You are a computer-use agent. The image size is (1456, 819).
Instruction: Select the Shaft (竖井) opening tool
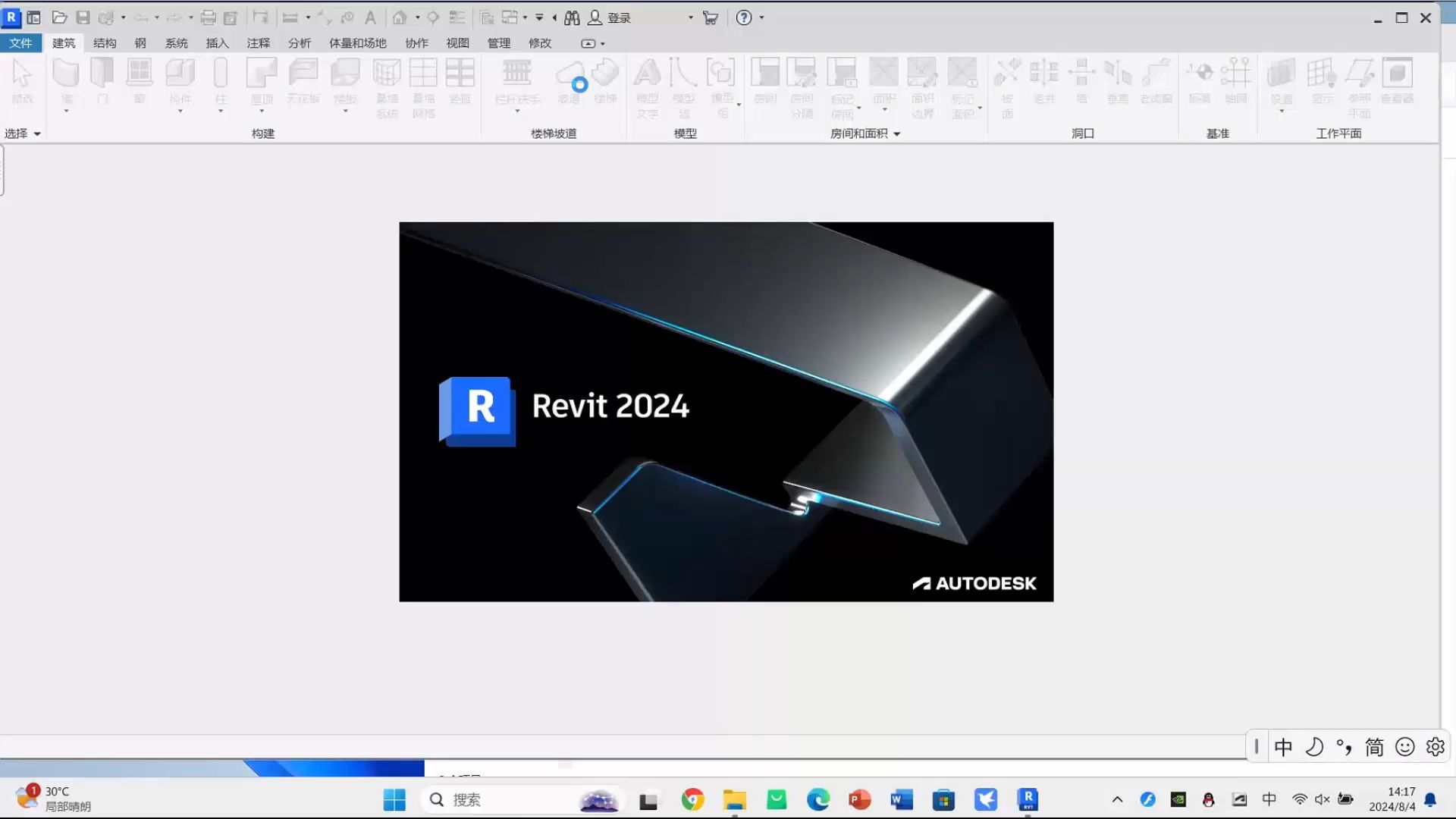pos(1044,82)
